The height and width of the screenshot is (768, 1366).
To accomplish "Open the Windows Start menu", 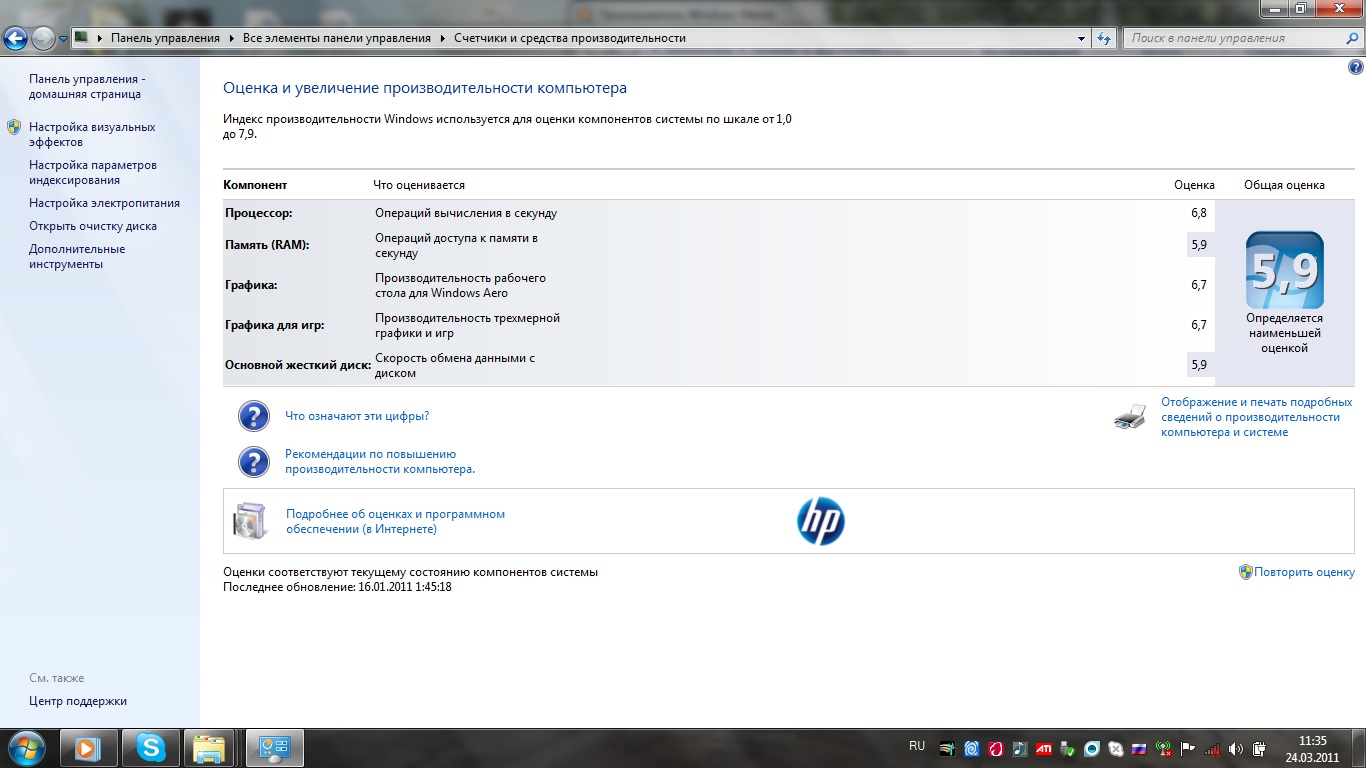I will point(25,747).
